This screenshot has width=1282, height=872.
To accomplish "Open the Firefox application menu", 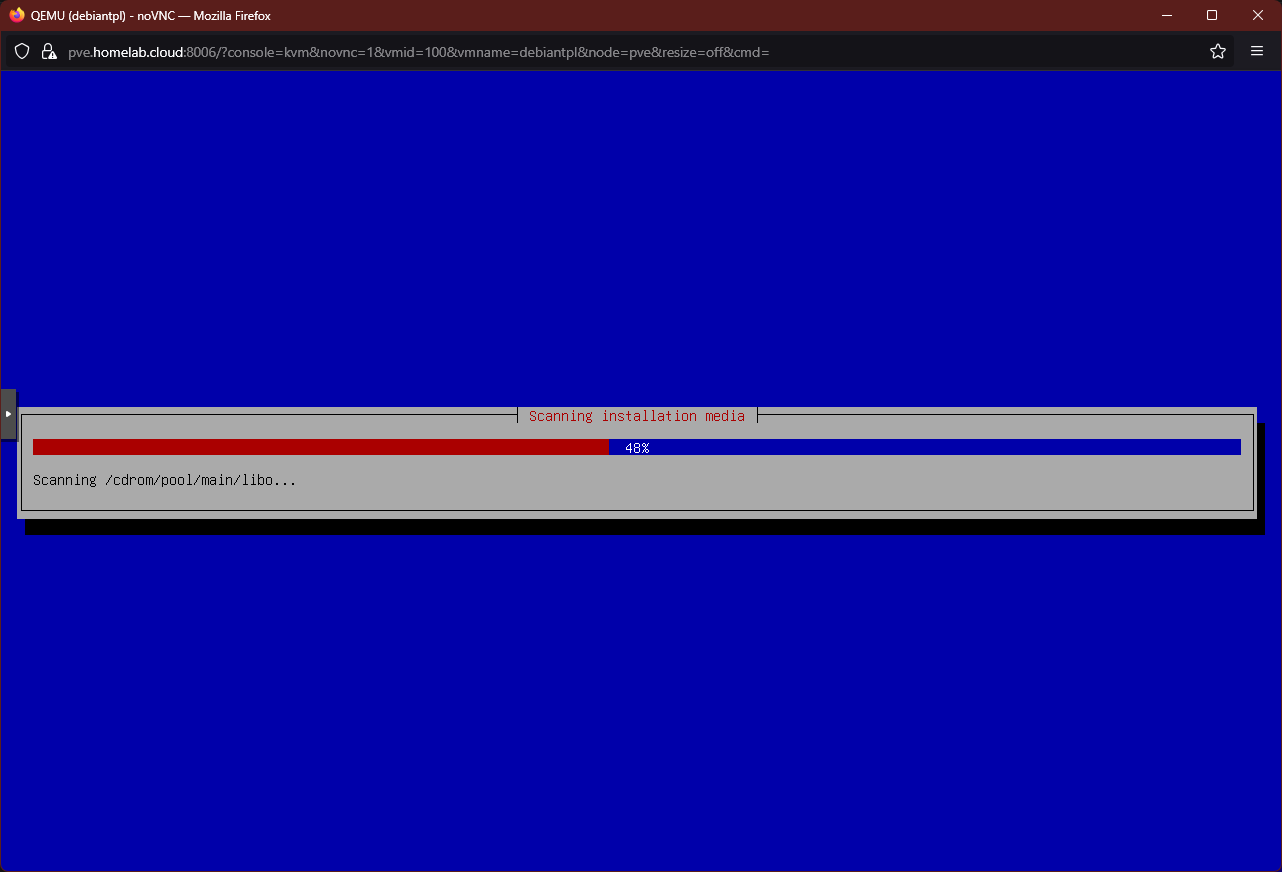I will click(x=1257, y=51).
